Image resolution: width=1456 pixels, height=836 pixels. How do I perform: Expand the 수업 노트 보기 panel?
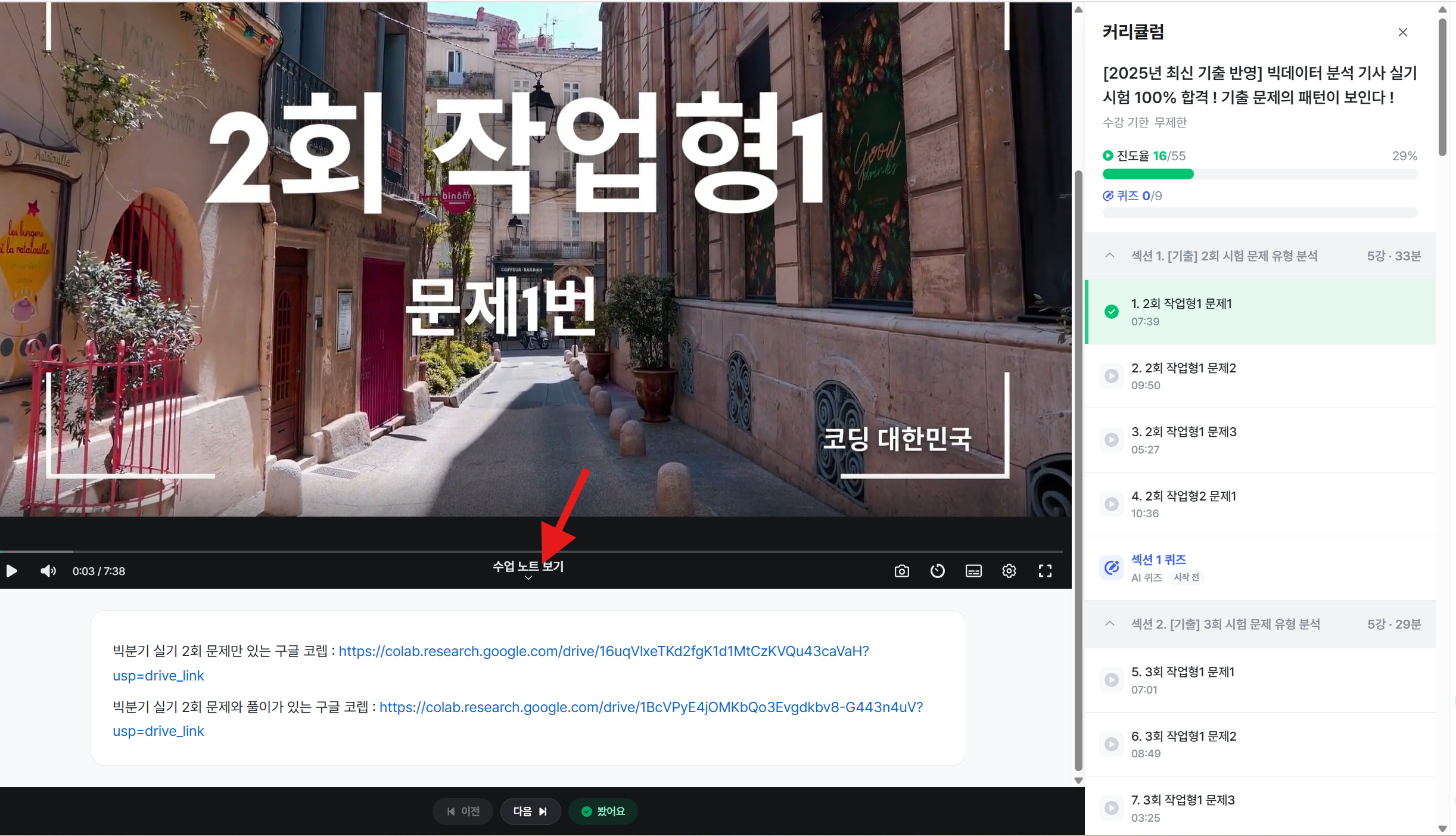pos(528,566)
